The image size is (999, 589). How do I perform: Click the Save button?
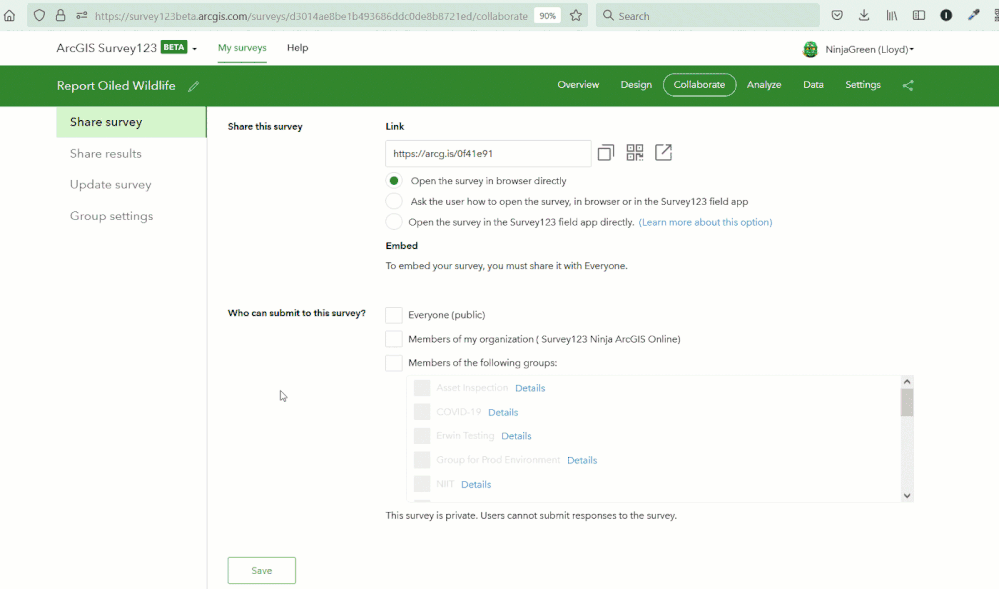pyautogui.click(x=262, y=570)
